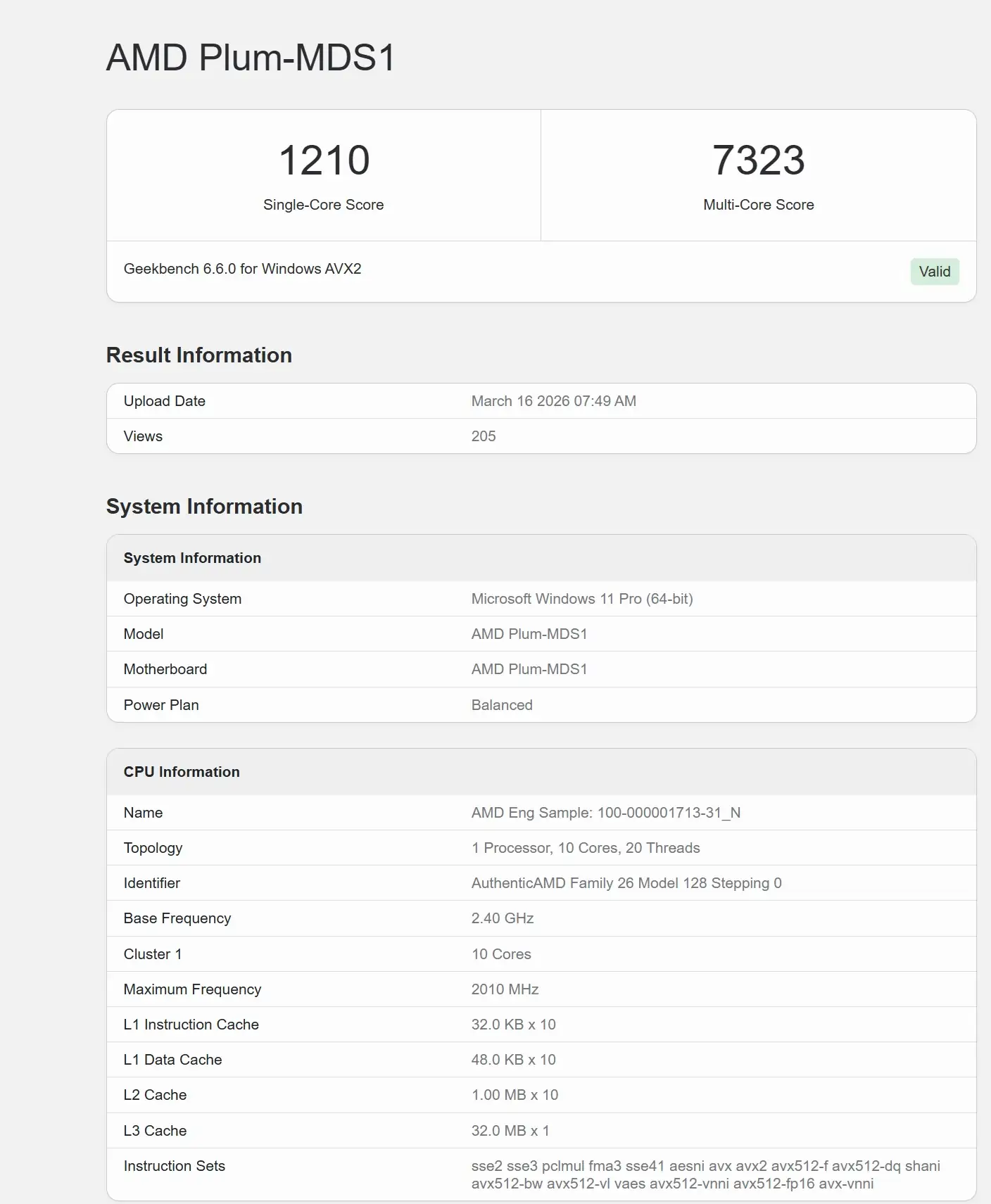Click the Valid status badge
991x1204 pixels.
click(x=934, y=272)
